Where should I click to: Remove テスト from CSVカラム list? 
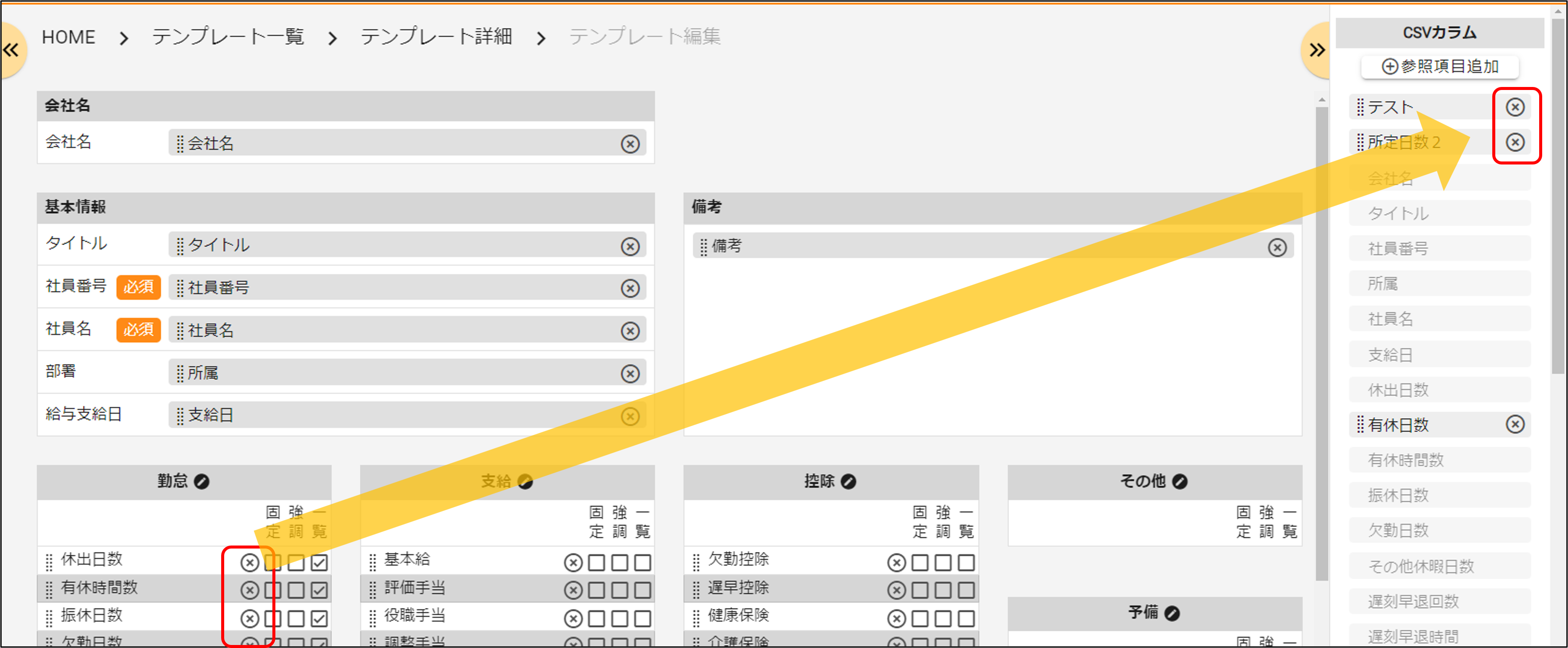(x=1515, y=107)
